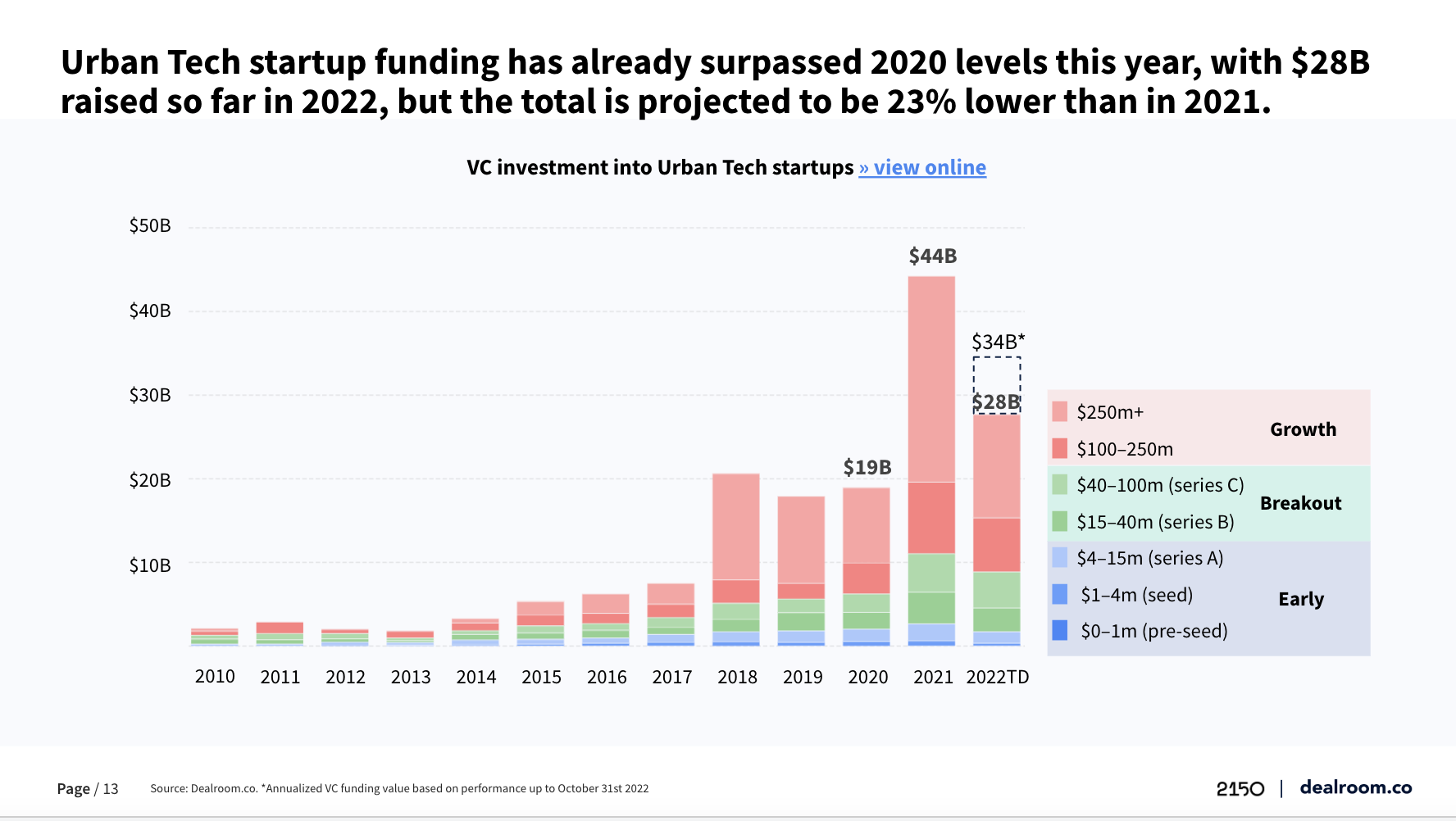Click the $1–4m (seed) legend swatch
This screenshot has width=1456, height=821.
point(1059,594)
